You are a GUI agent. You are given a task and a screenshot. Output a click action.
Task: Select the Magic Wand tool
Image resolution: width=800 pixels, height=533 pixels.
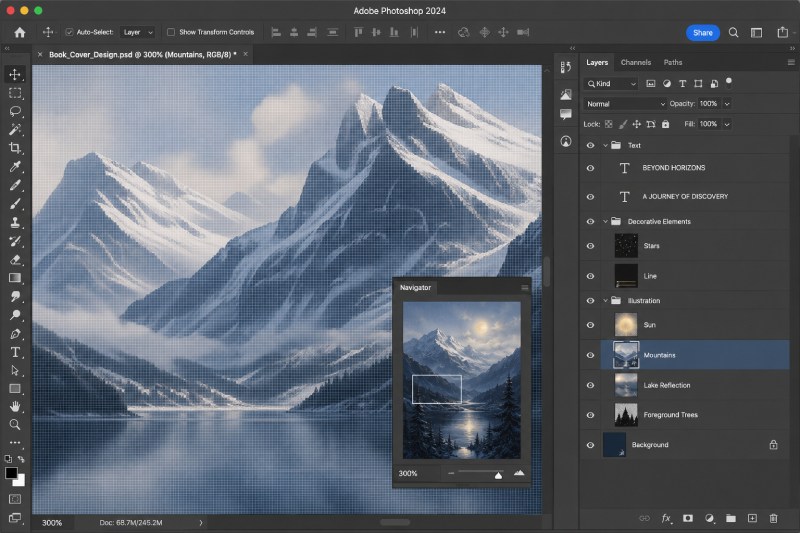pyautogui.click(x=15, y=130)
